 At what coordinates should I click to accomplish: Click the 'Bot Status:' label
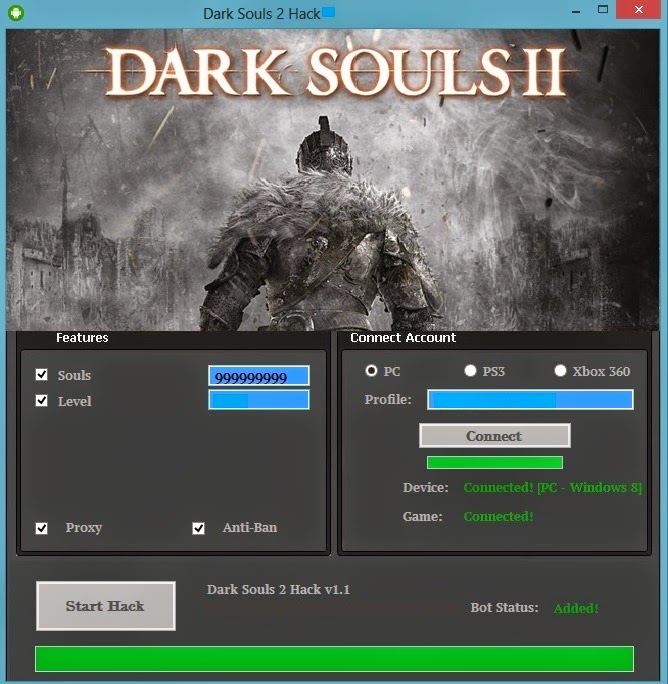(504, 608)
